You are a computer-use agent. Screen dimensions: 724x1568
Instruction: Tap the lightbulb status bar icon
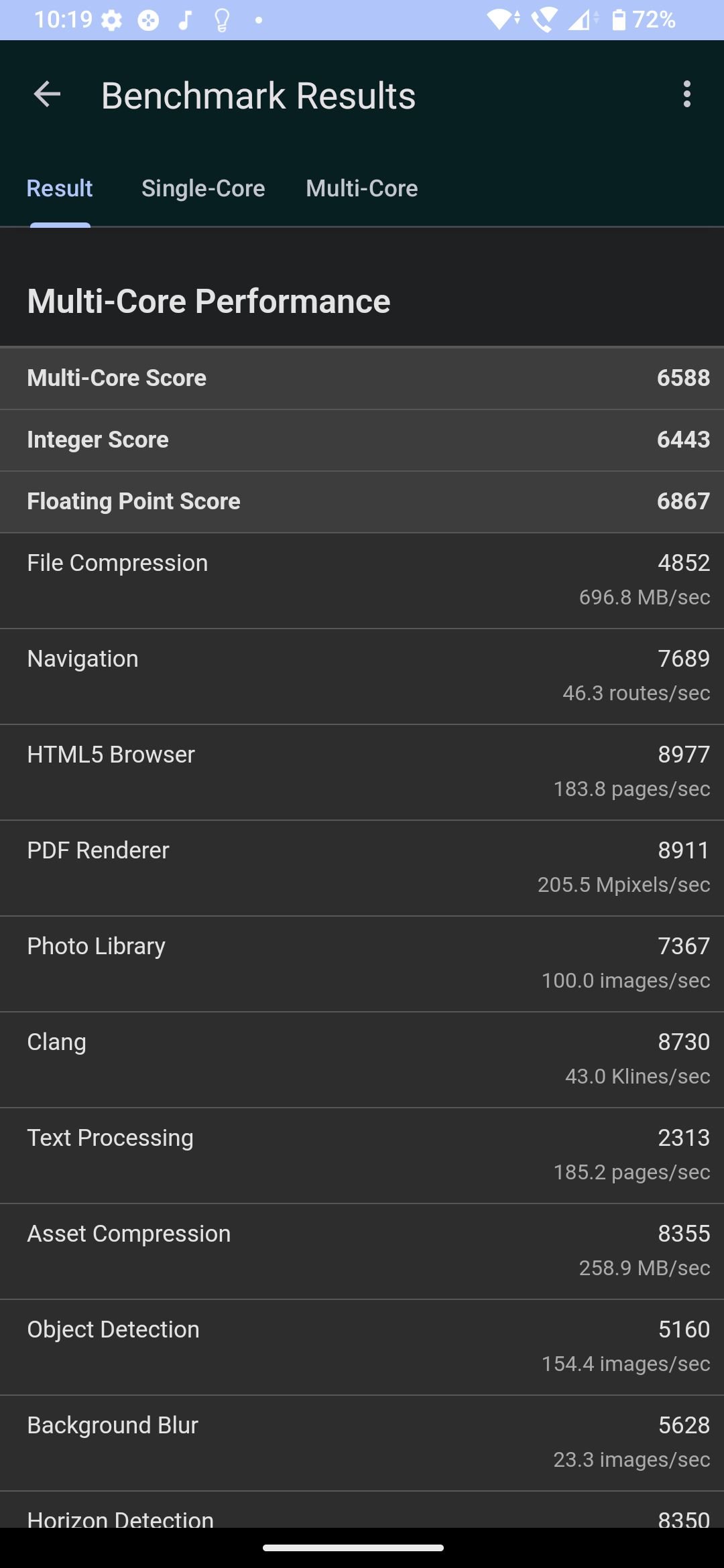click(222, 21)
